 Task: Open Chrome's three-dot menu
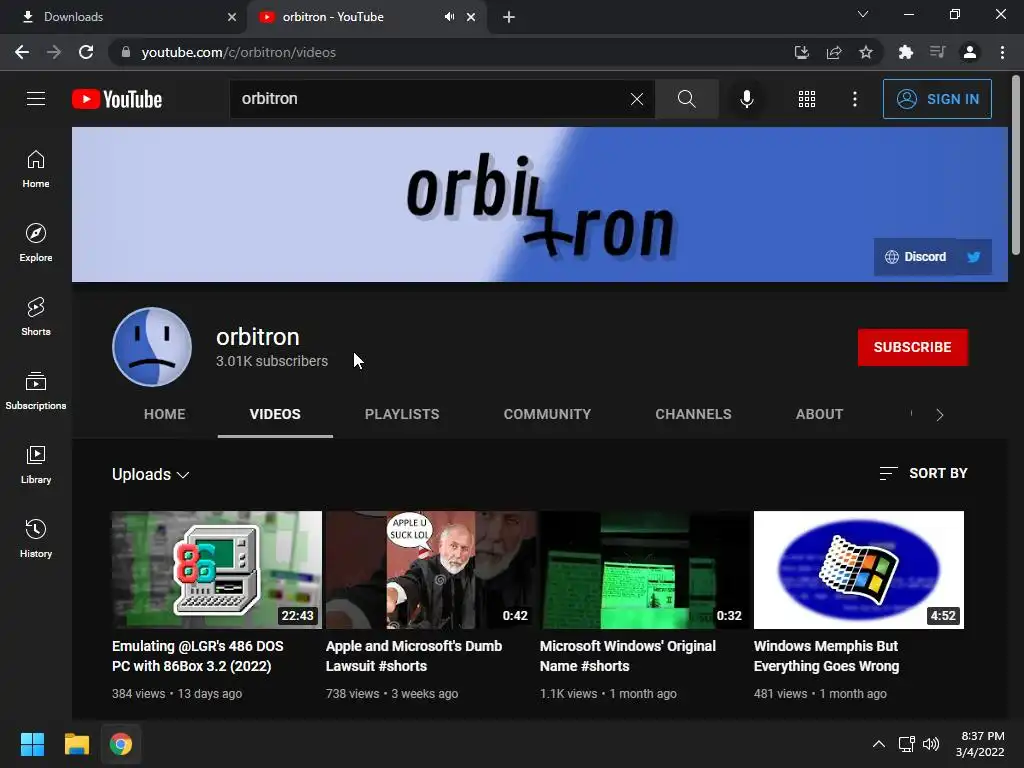tap(1002, 52)
